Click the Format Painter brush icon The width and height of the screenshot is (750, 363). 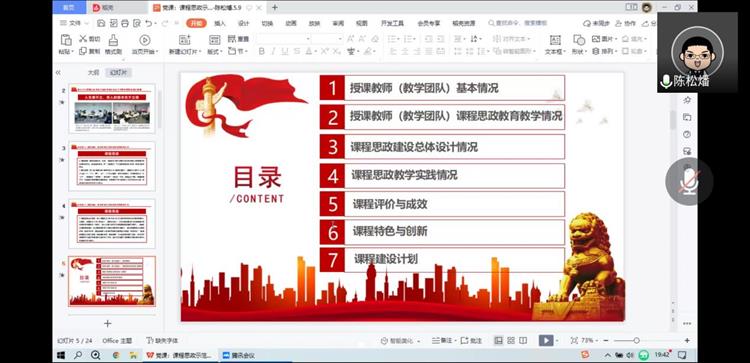[x=113, y=40]
